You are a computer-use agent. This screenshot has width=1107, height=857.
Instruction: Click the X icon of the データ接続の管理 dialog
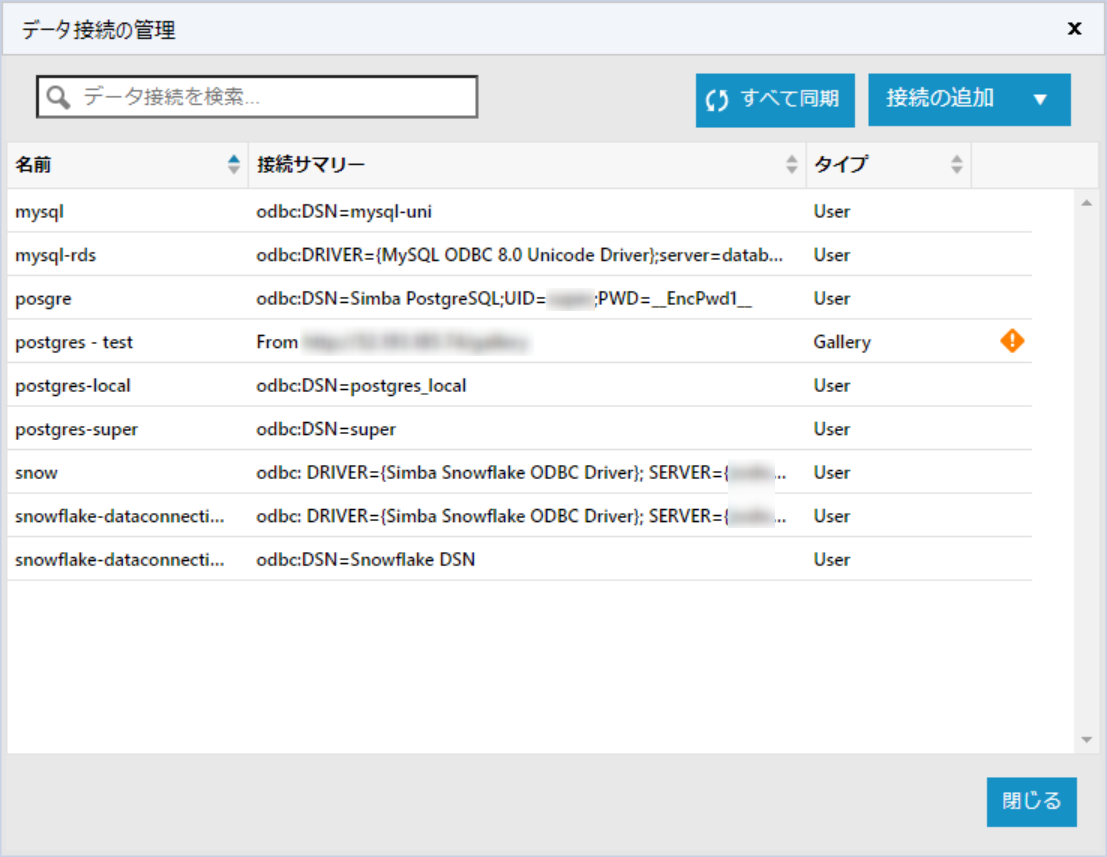click(x=1073, y=28)
